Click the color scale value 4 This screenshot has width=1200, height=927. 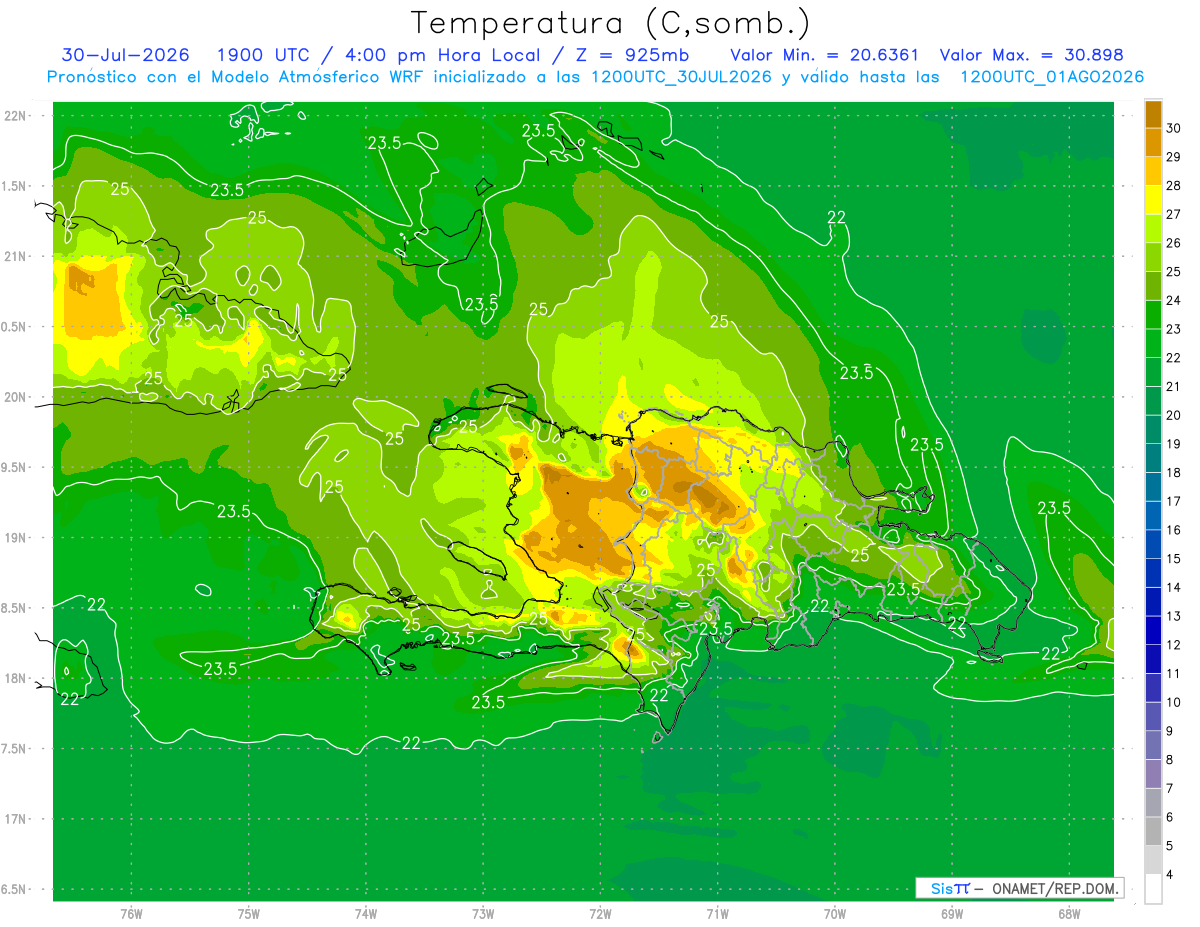pos(1172,875)
